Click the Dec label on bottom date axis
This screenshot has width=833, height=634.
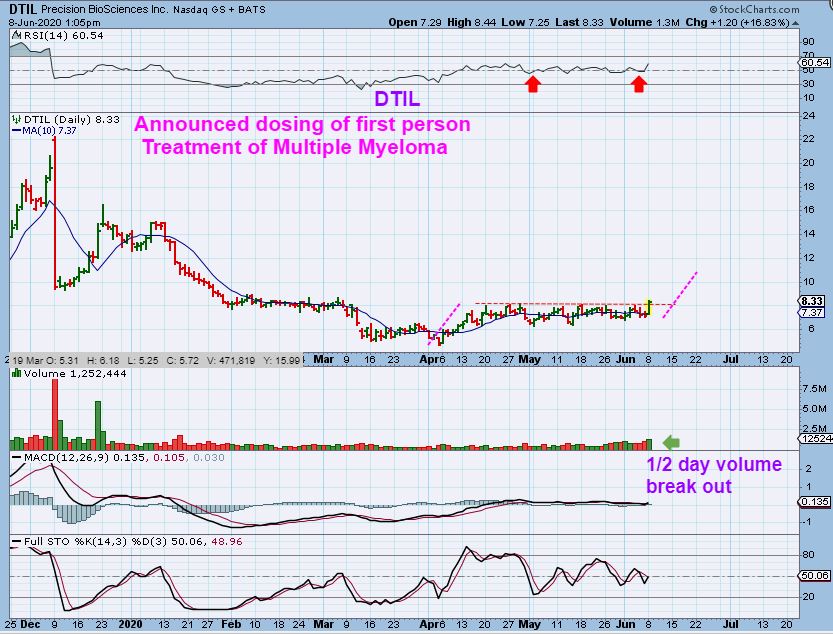click(x=31, y=624)
